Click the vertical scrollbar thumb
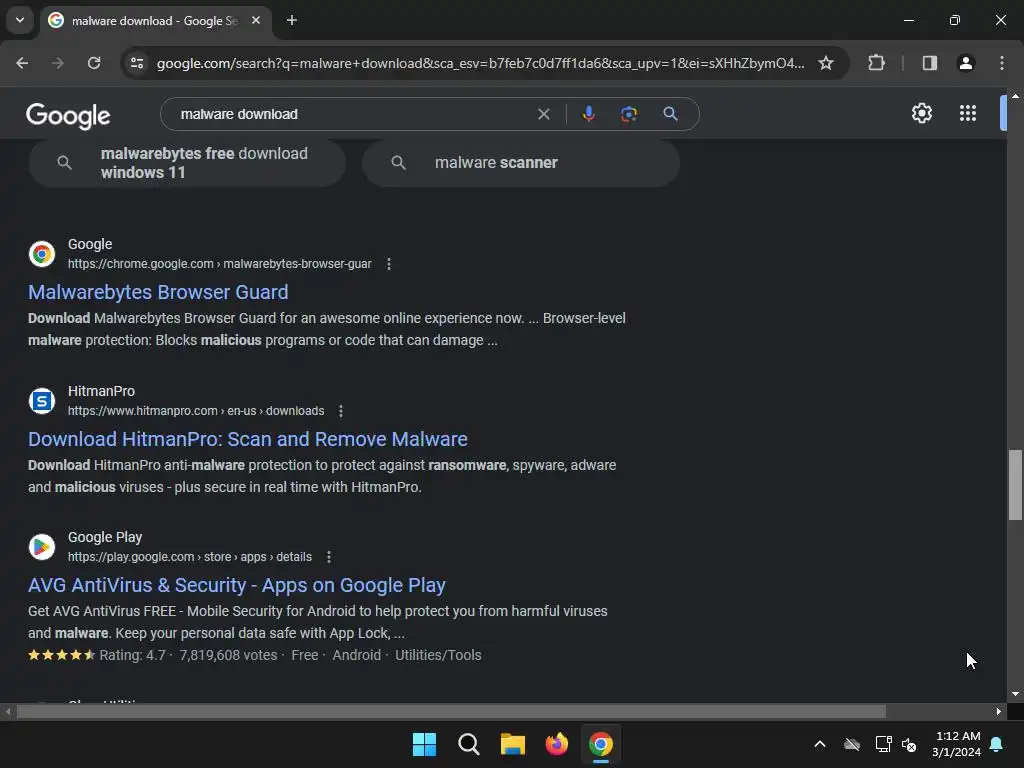 (1015, 485)
